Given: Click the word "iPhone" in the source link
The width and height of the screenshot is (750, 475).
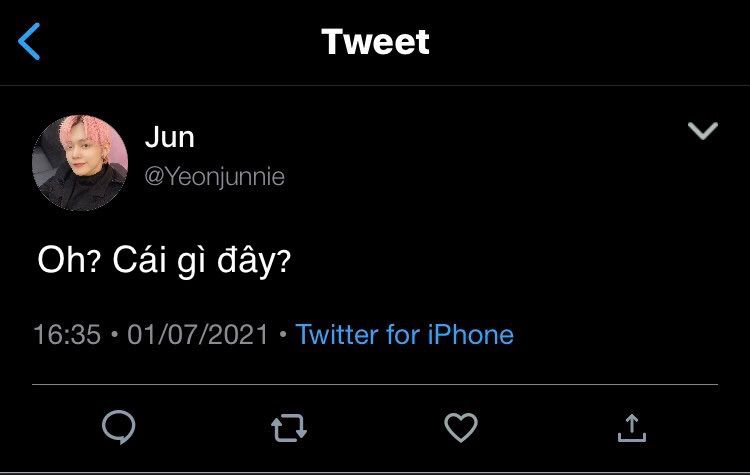Looking at the screenshot, I should click(468, 334).
